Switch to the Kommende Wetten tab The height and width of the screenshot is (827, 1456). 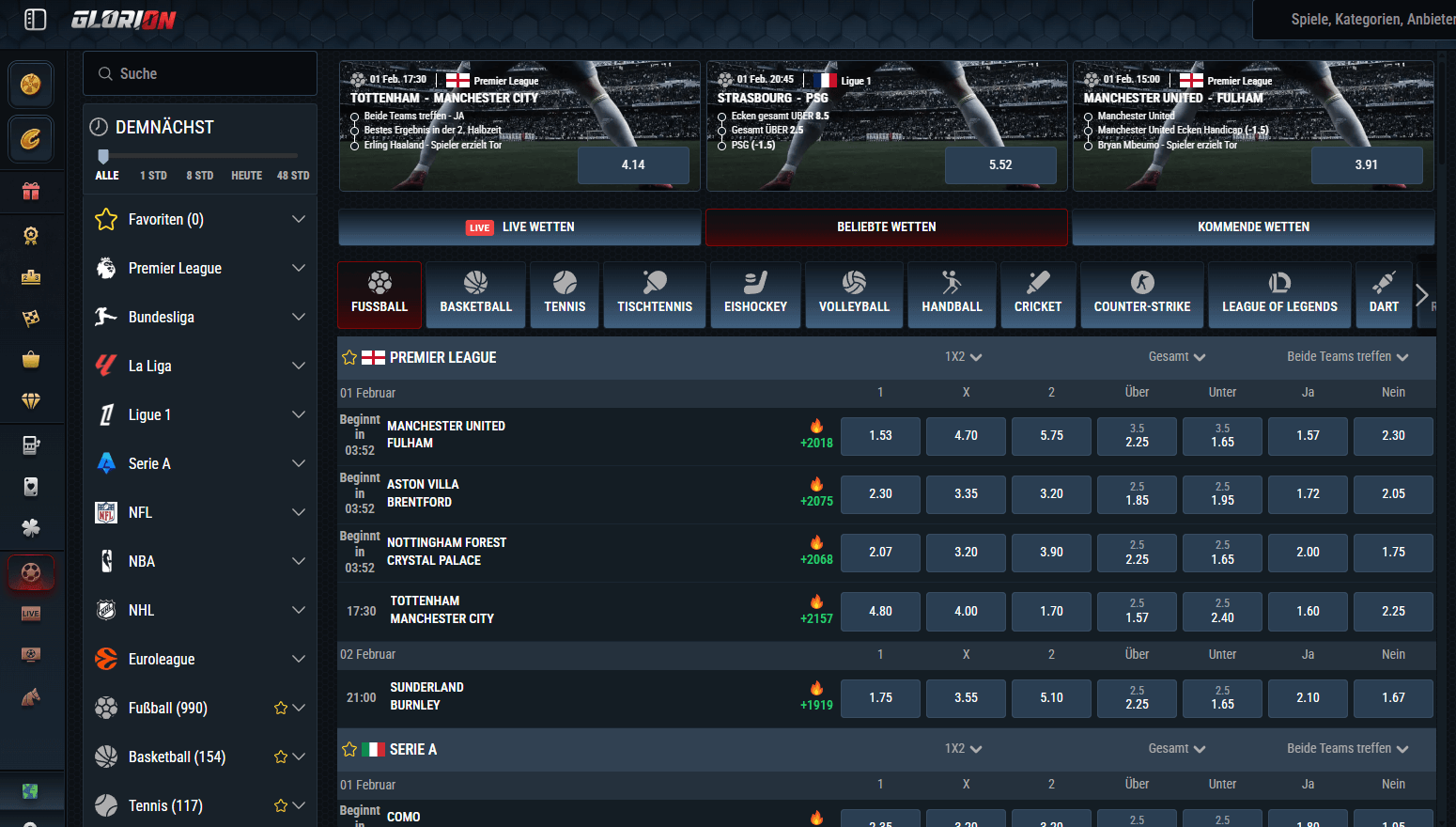tap(1252, 226)
